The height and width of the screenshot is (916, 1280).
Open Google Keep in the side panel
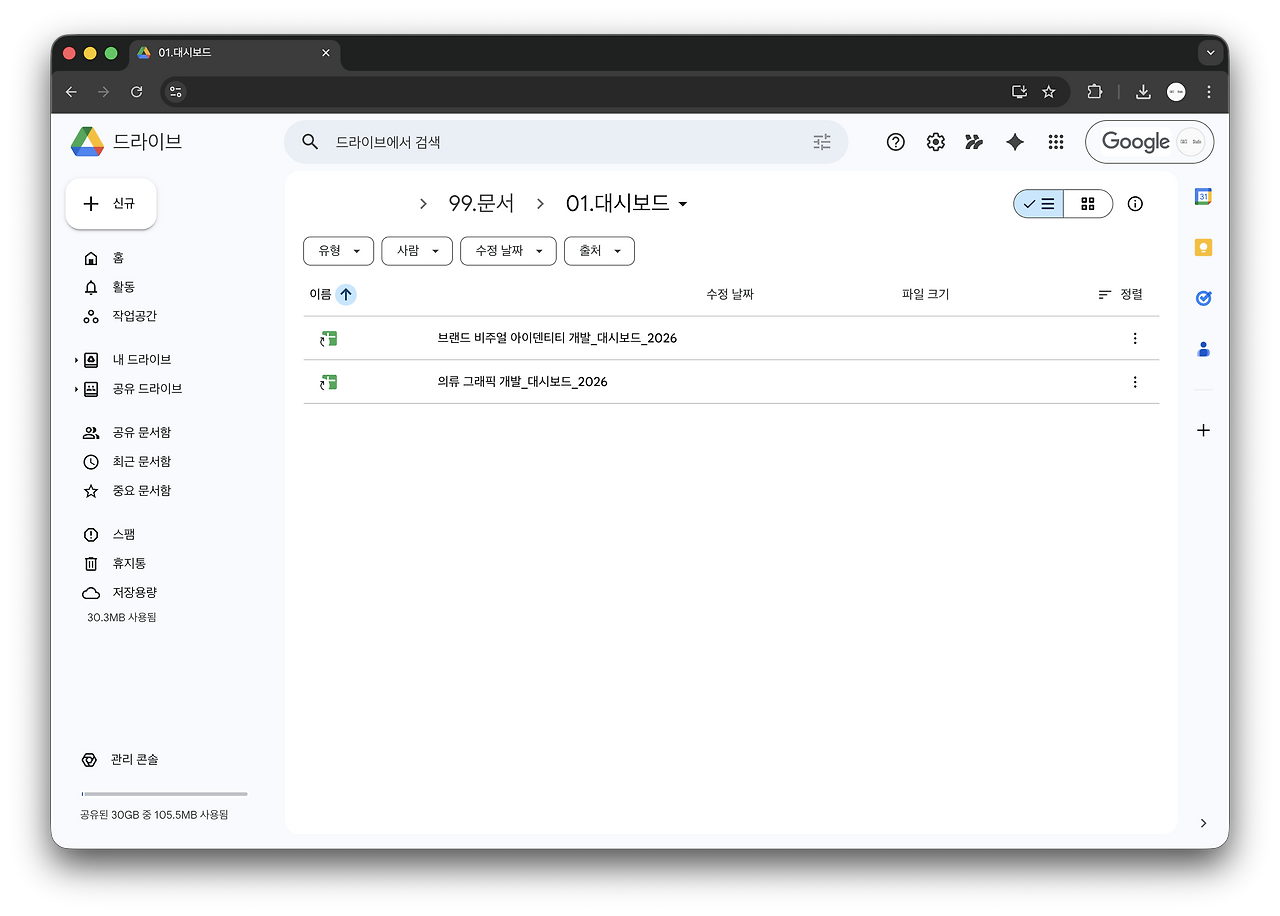pyautogui.click(x=1202, y=246)
